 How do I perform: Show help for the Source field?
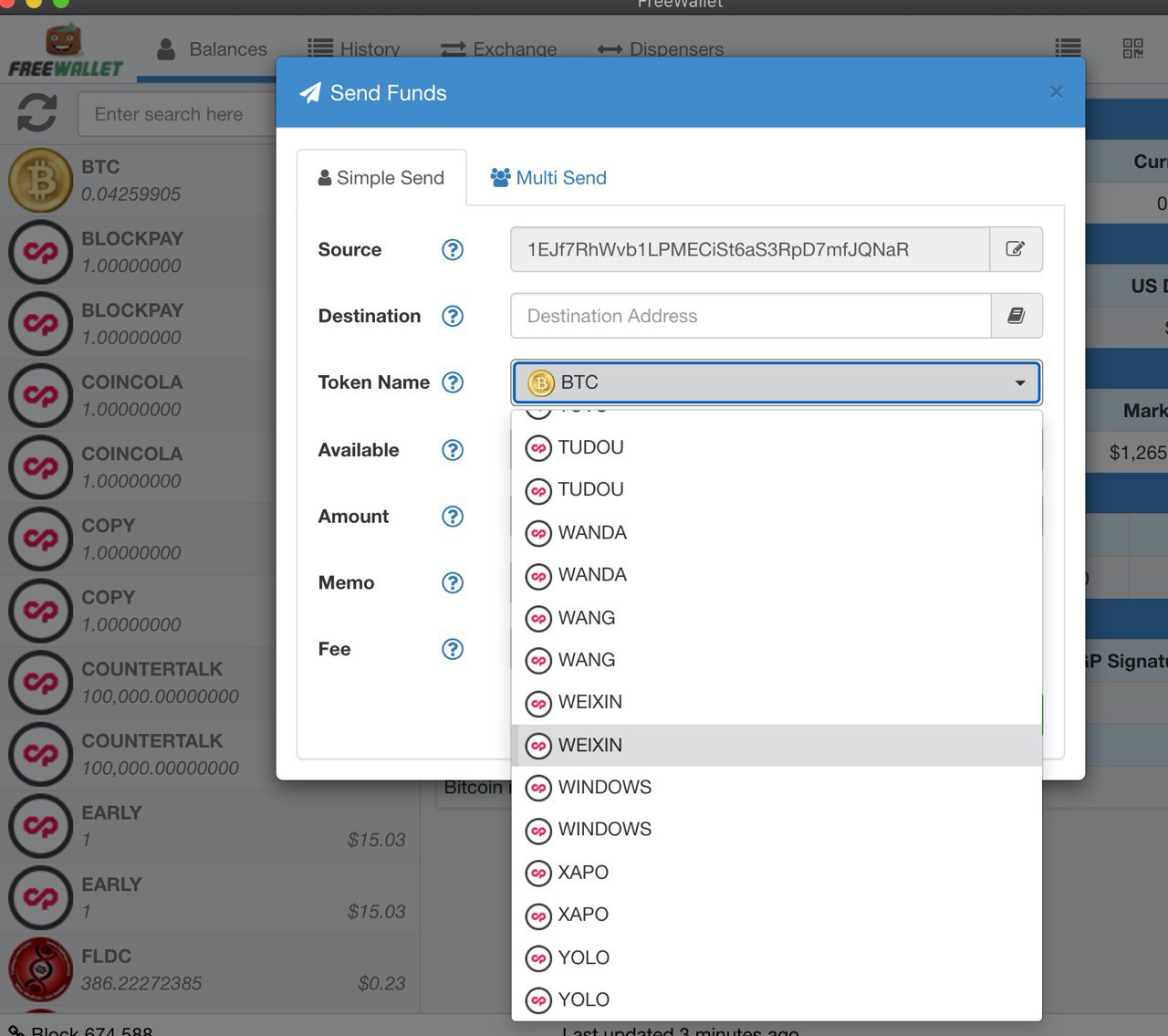(x=453, y=249)
